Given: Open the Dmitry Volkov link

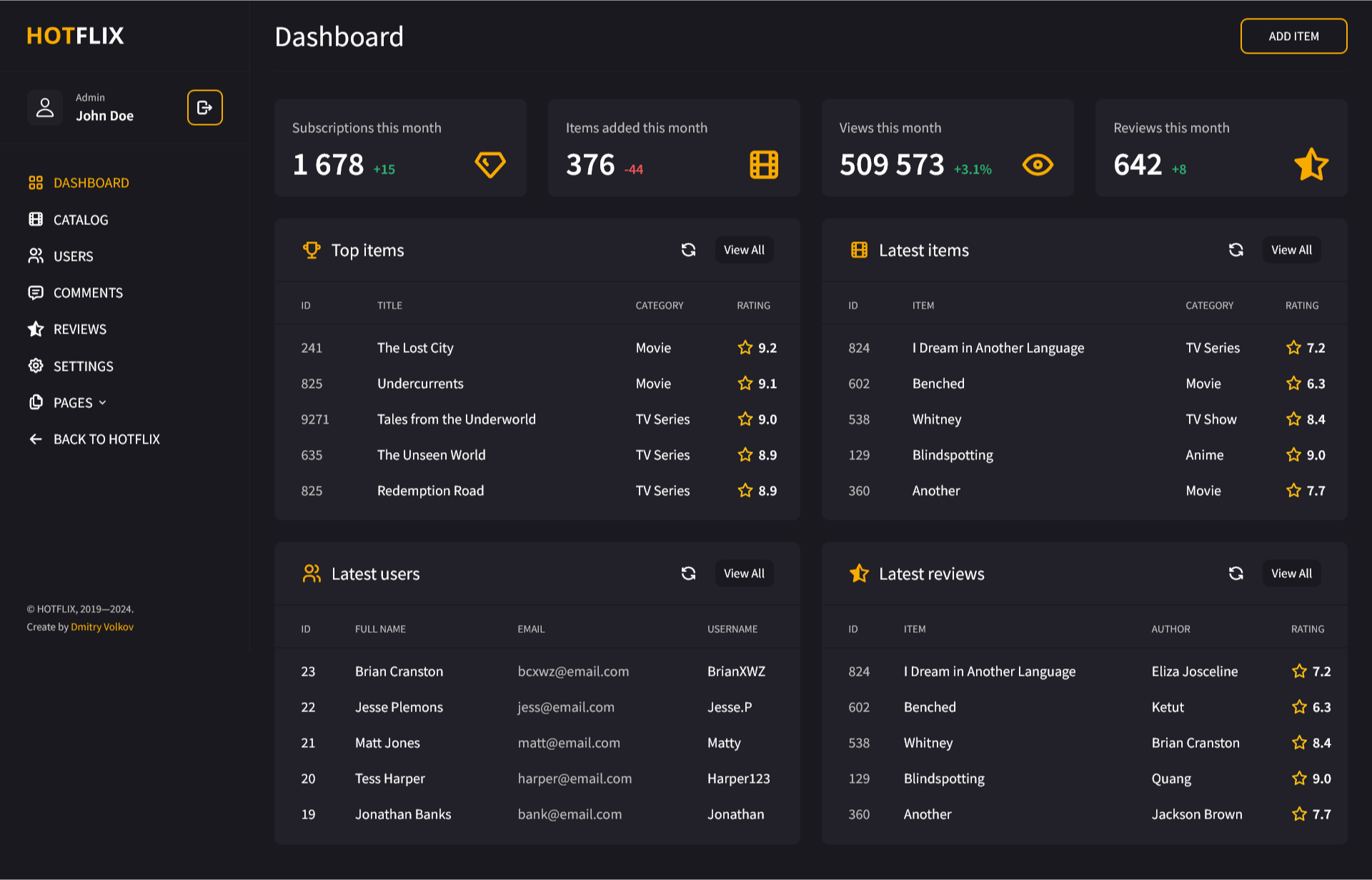Looking at the screenshot, I should 102,627.
